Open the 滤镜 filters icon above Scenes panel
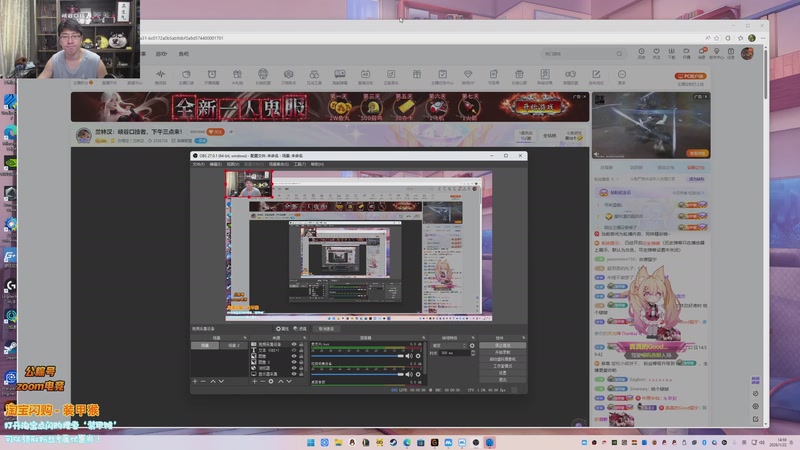This screenshot has width=800, height=450. [x=299, y=329]
